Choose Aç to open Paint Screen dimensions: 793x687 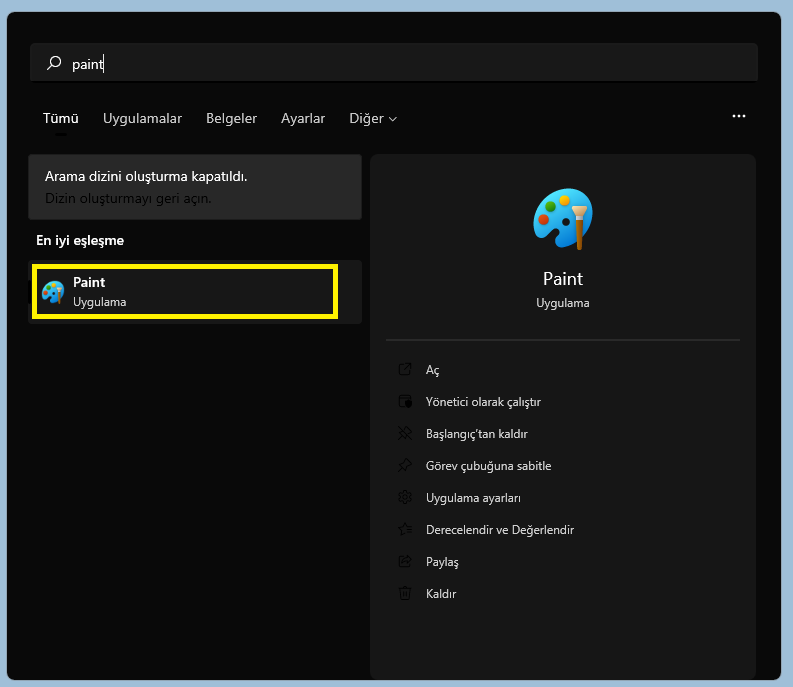click(432, 370)
